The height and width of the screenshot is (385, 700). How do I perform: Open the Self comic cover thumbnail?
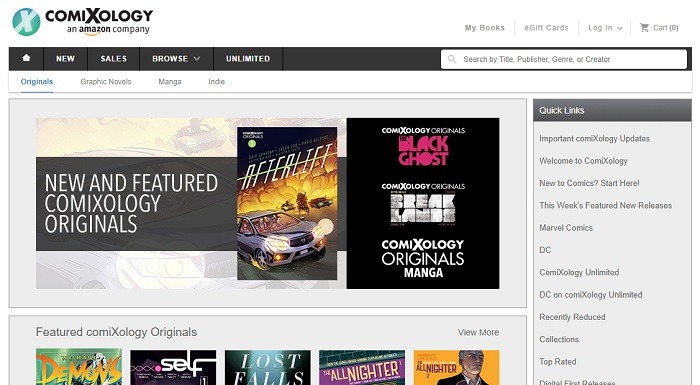(173, 367)
